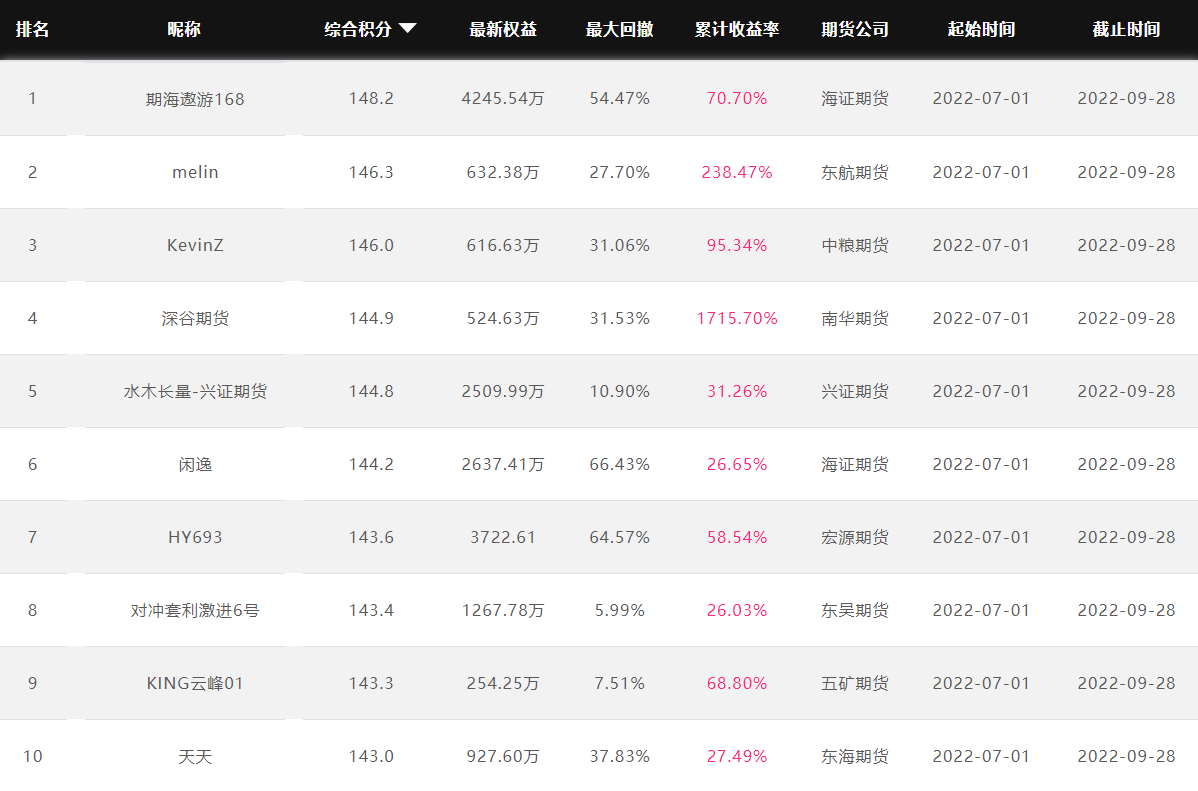Screen dimensions: 1198x791
Task: Click equity value 616.63万
Action: point(503,245)
